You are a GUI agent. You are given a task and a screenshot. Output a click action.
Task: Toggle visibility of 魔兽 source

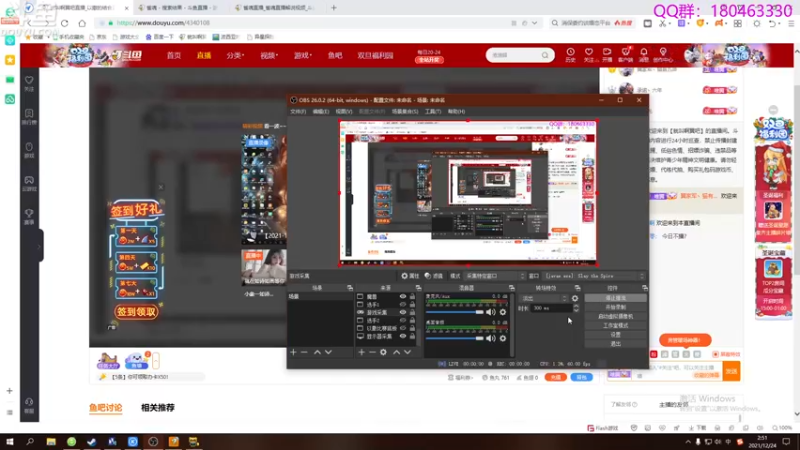tap(403, 296)
